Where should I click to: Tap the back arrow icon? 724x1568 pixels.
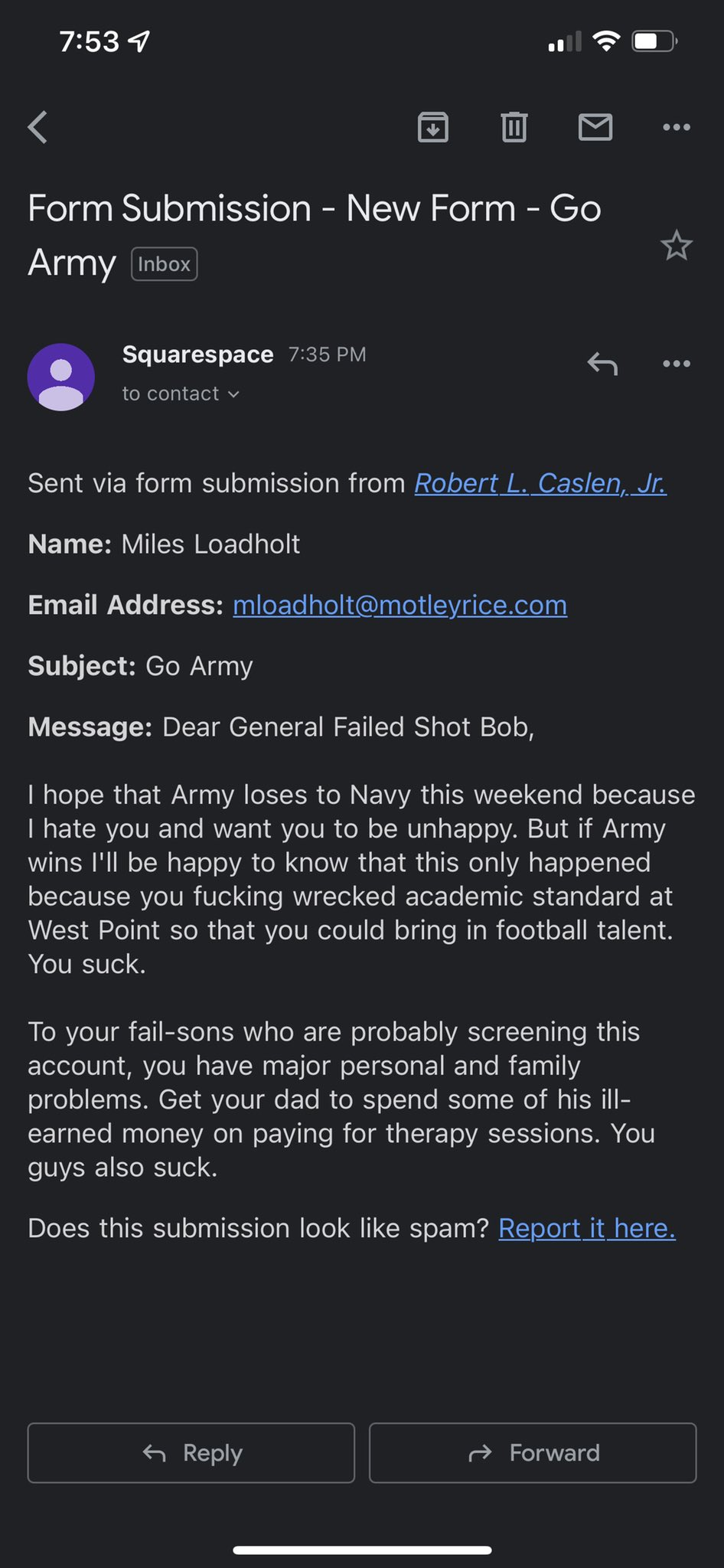pos(38,127)
